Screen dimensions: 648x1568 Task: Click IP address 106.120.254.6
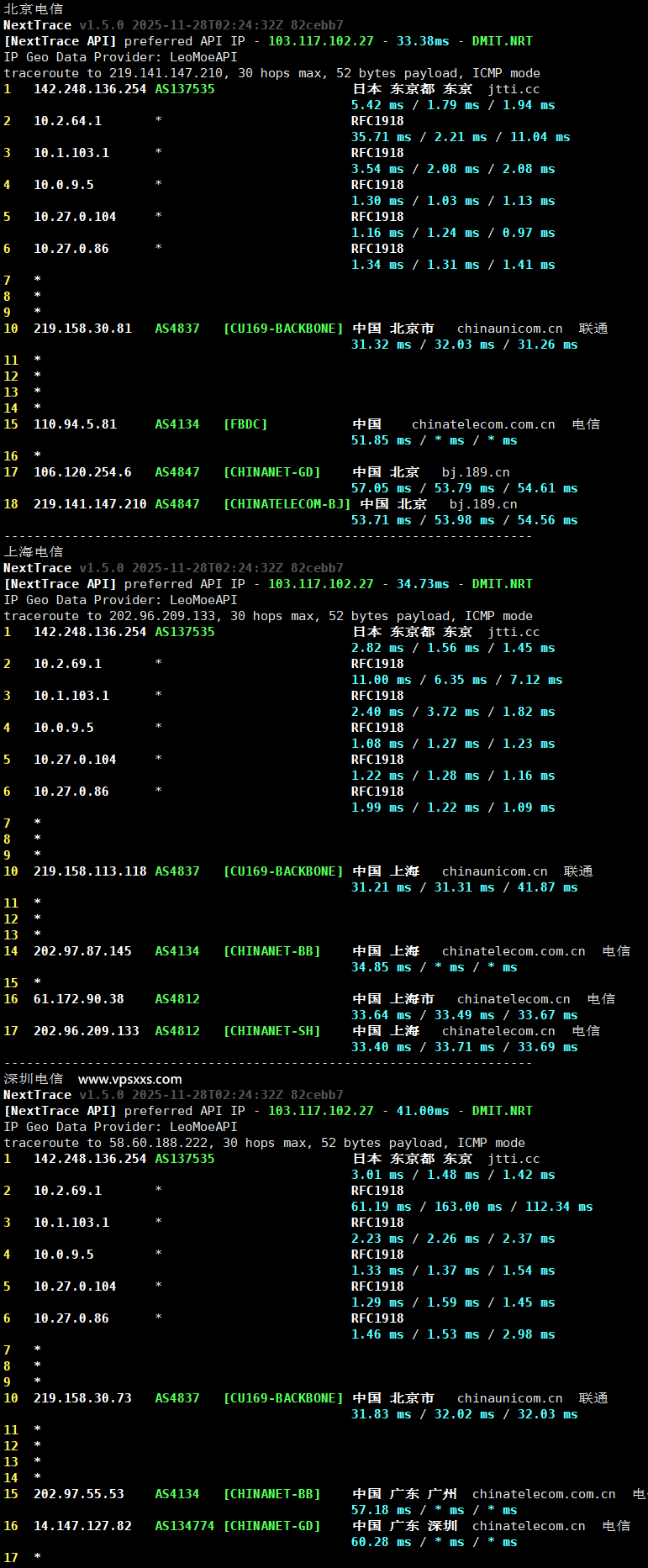[x=82, y=472]
